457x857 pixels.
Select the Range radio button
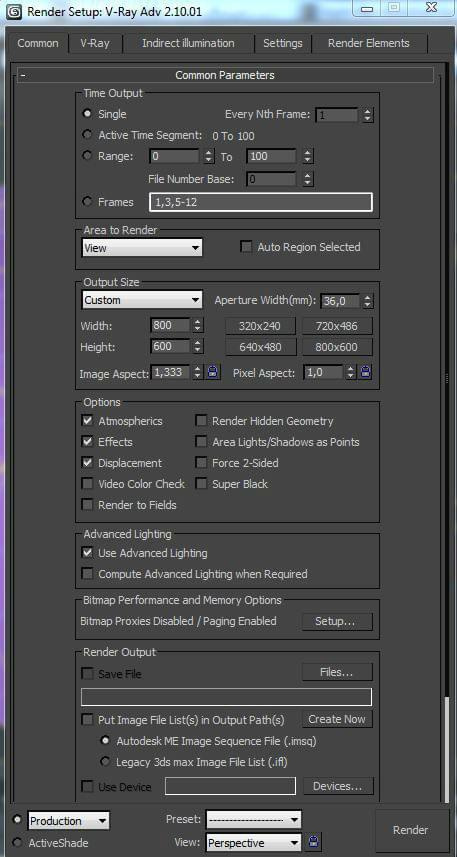click(87, 156)
